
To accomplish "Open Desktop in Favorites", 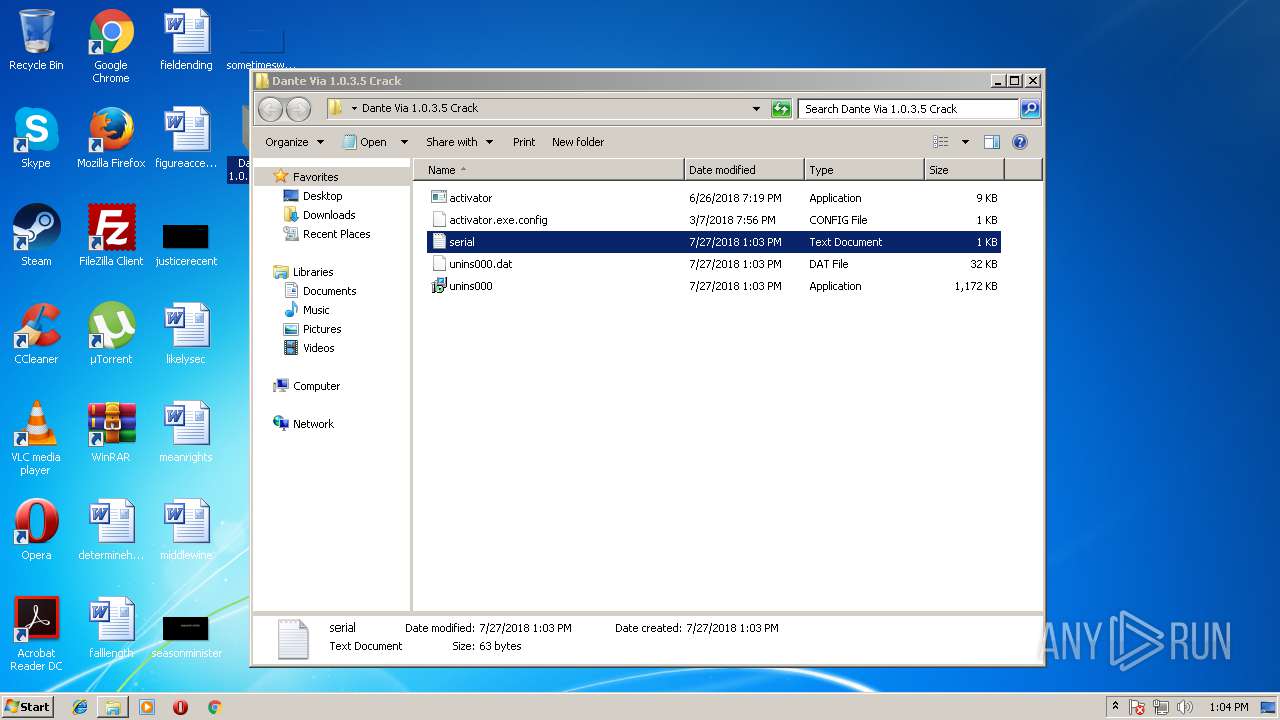I will pos(313,196).
